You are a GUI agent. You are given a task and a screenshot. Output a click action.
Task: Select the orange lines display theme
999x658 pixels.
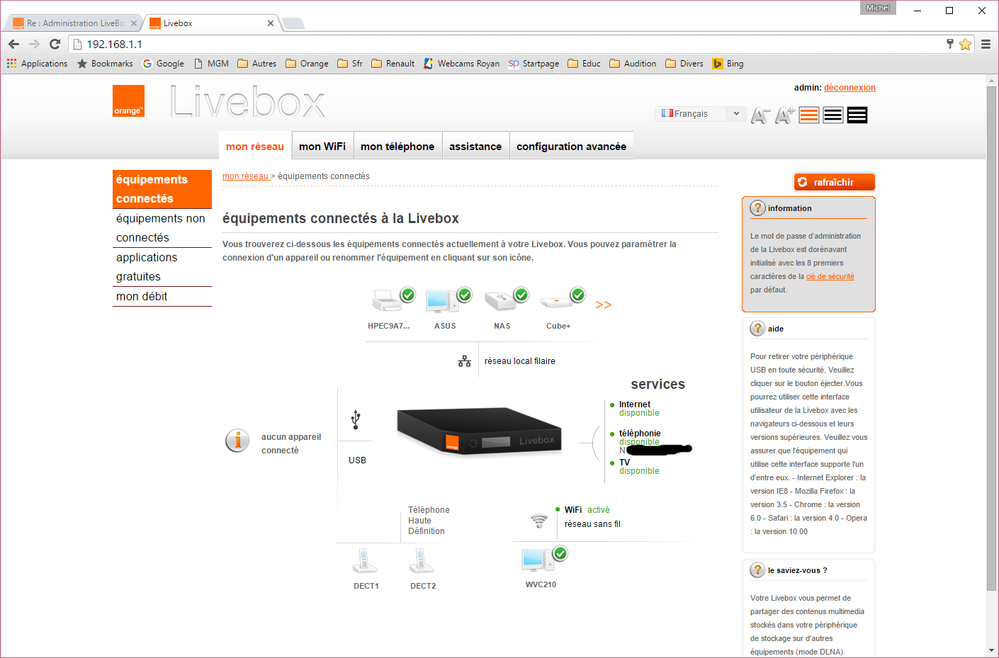click(x=809, y=115)
